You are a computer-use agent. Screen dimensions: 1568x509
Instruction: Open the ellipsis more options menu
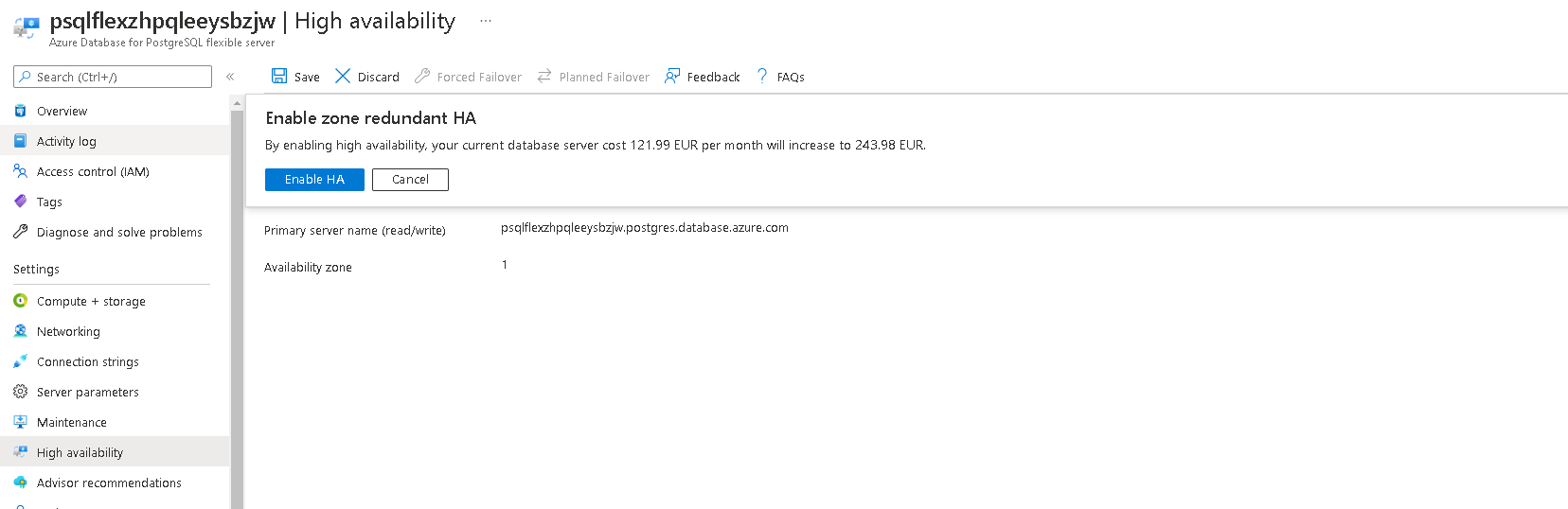[486, 21]
